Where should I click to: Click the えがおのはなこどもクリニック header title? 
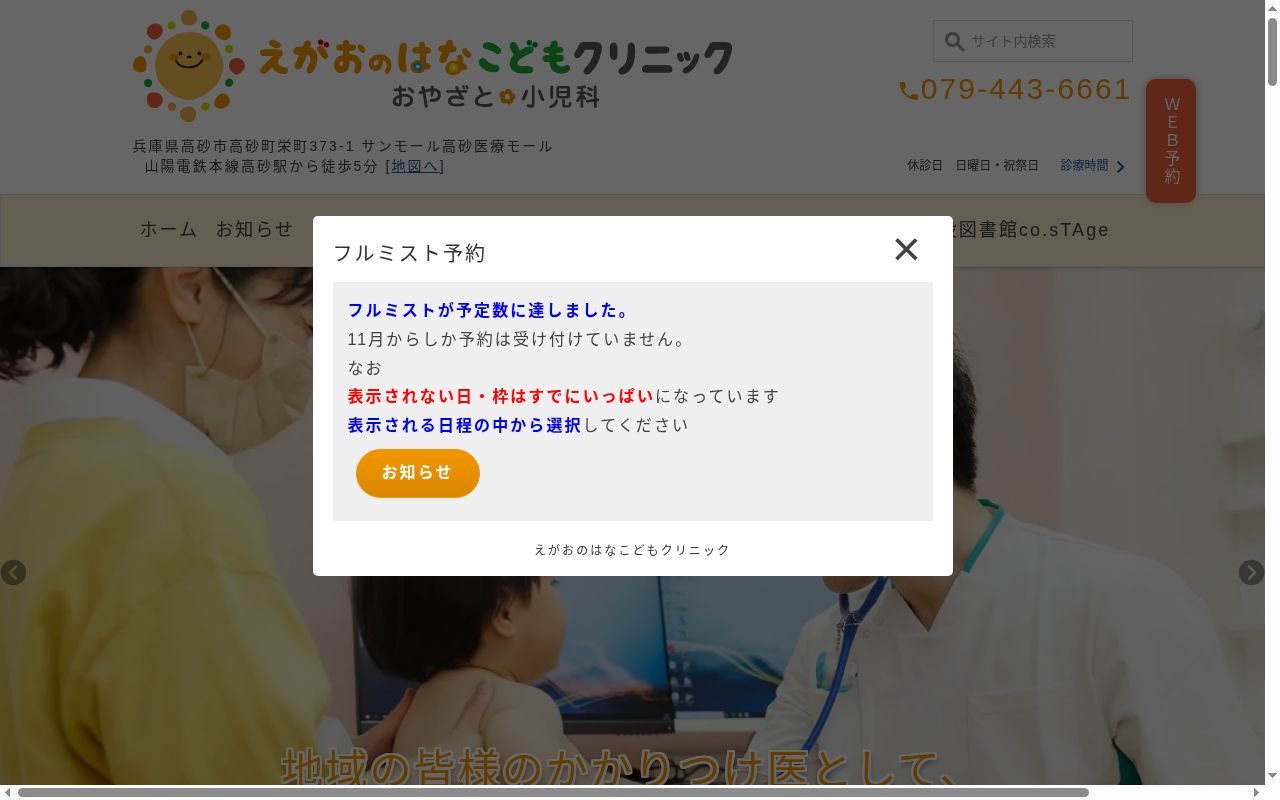[x=495, y=58]
